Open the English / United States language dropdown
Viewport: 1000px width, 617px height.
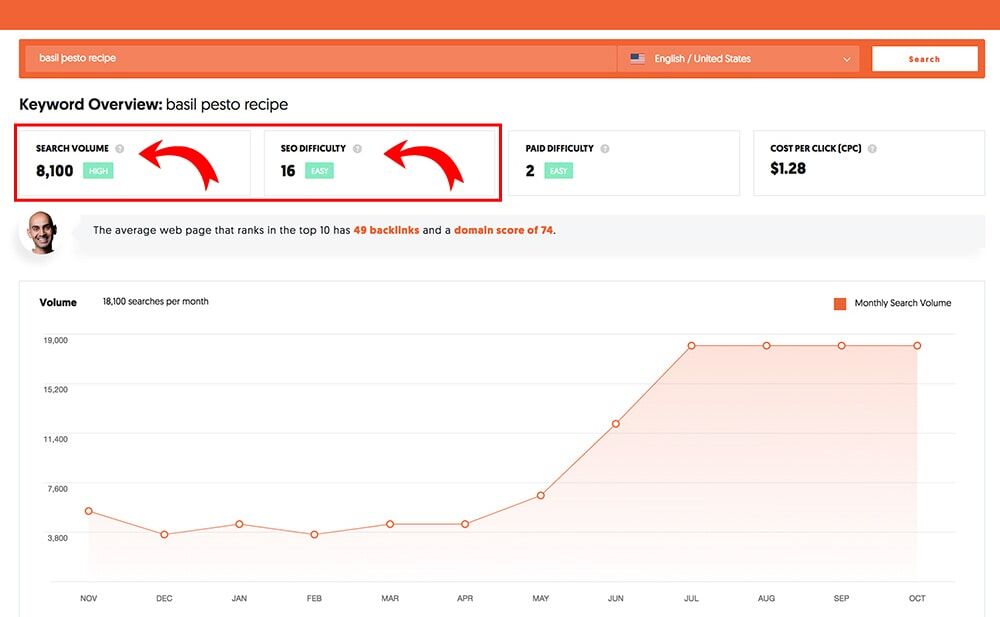click(x=740, y=59)
